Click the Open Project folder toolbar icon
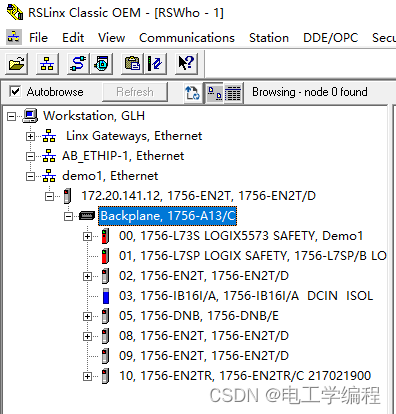 (x=16, y=63)
